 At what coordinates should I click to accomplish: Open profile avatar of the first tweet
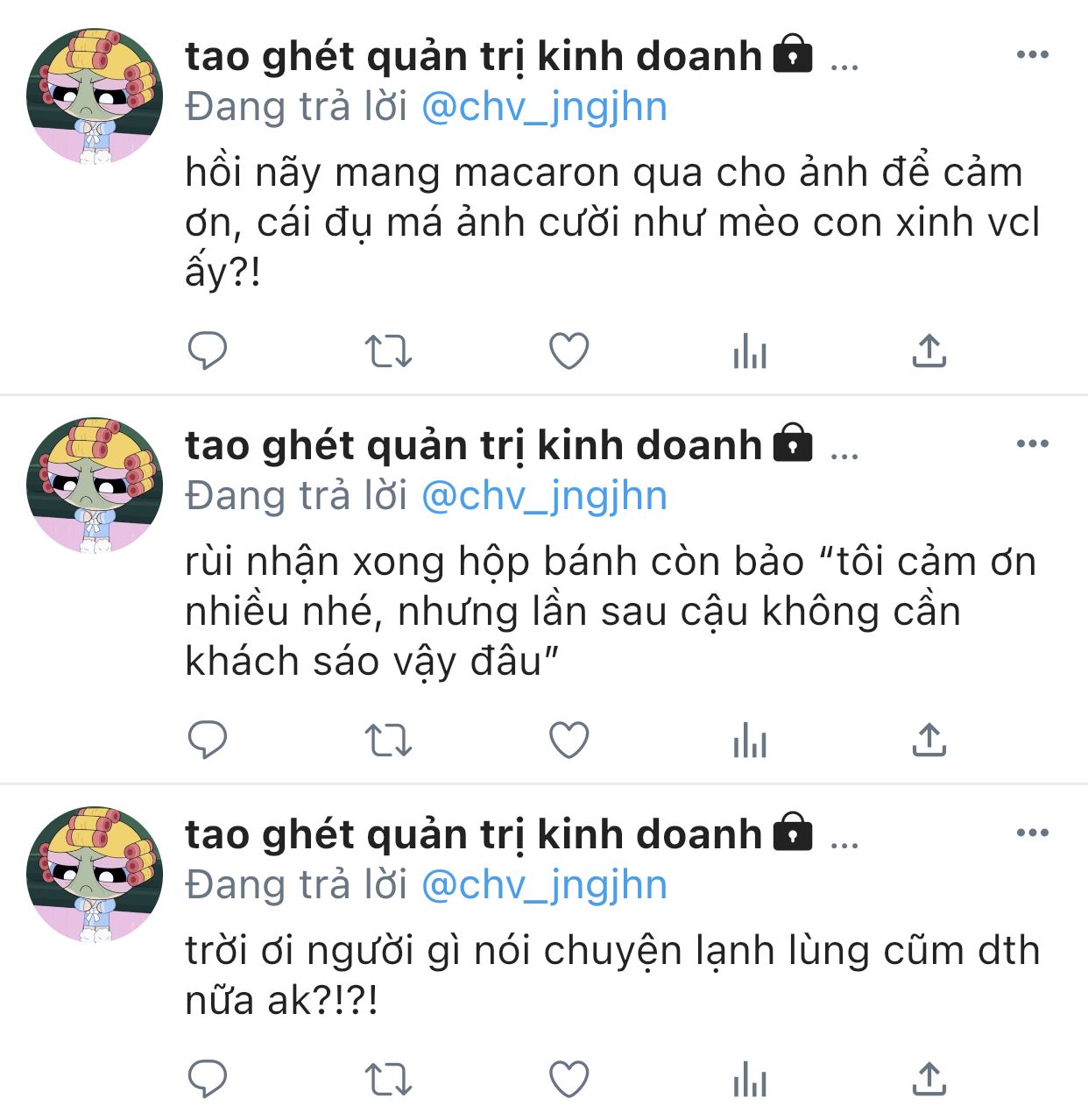click(x=95, y=96)
